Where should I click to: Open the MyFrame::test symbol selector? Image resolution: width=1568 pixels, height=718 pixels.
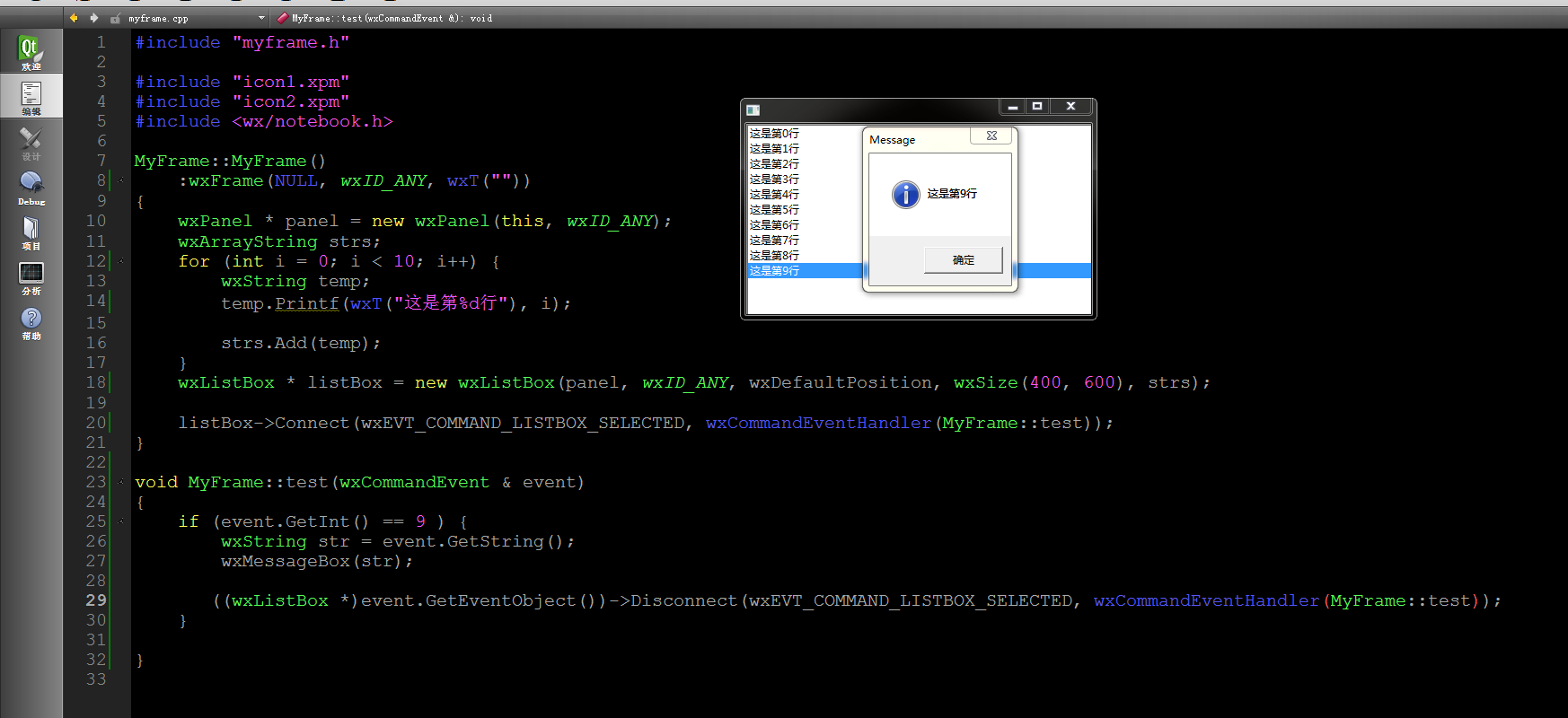point(392,18)
